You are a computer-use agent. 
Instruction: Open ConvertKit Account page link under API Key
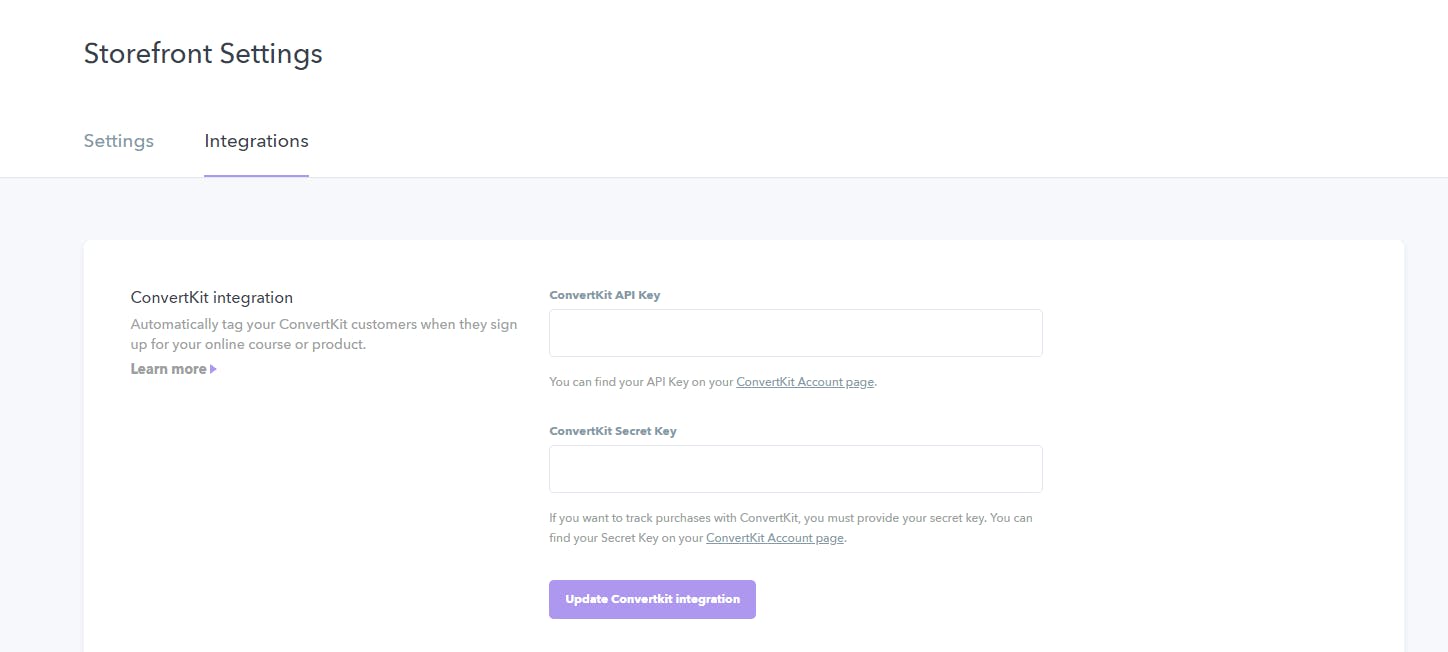pyautogui.click(x=805, y=382)
